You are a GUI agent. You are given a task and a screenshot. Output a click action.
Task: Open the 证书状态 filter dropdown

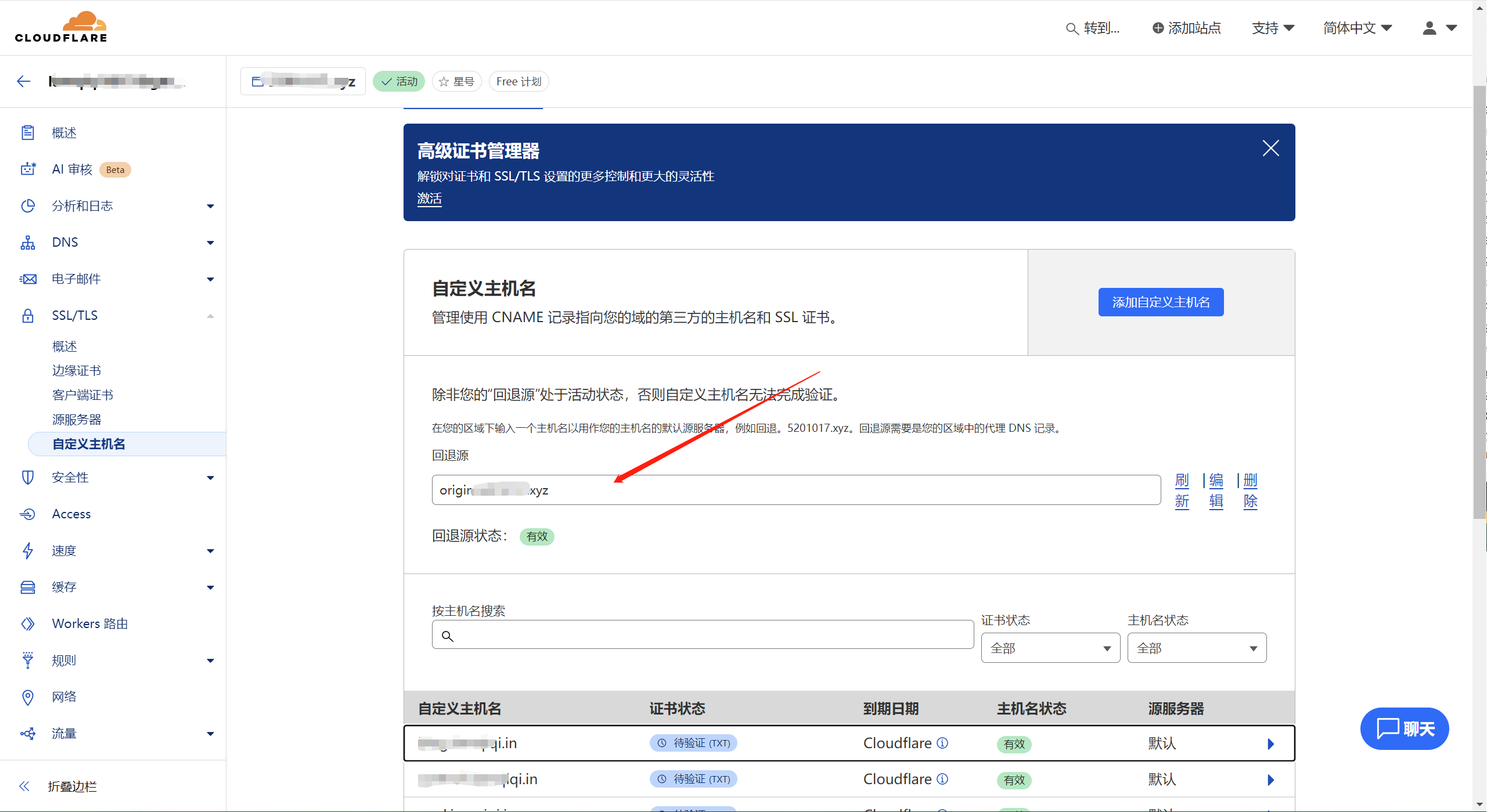(1050, 648)
